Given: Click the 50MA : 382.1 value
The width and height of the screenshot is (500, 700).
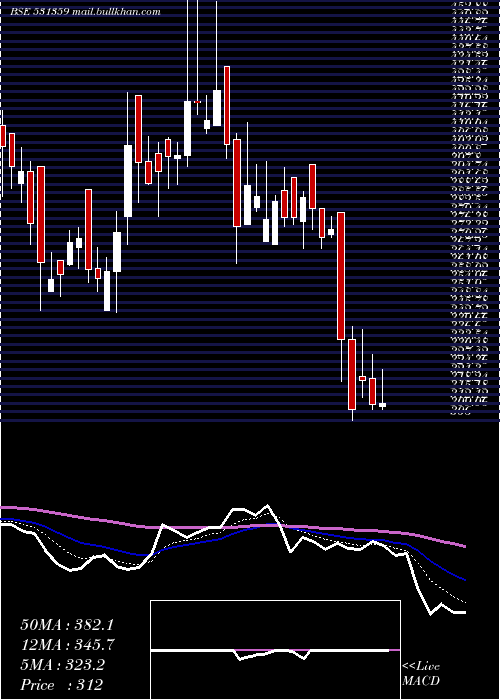Looking at the screenshot, I should coord(66,625).
